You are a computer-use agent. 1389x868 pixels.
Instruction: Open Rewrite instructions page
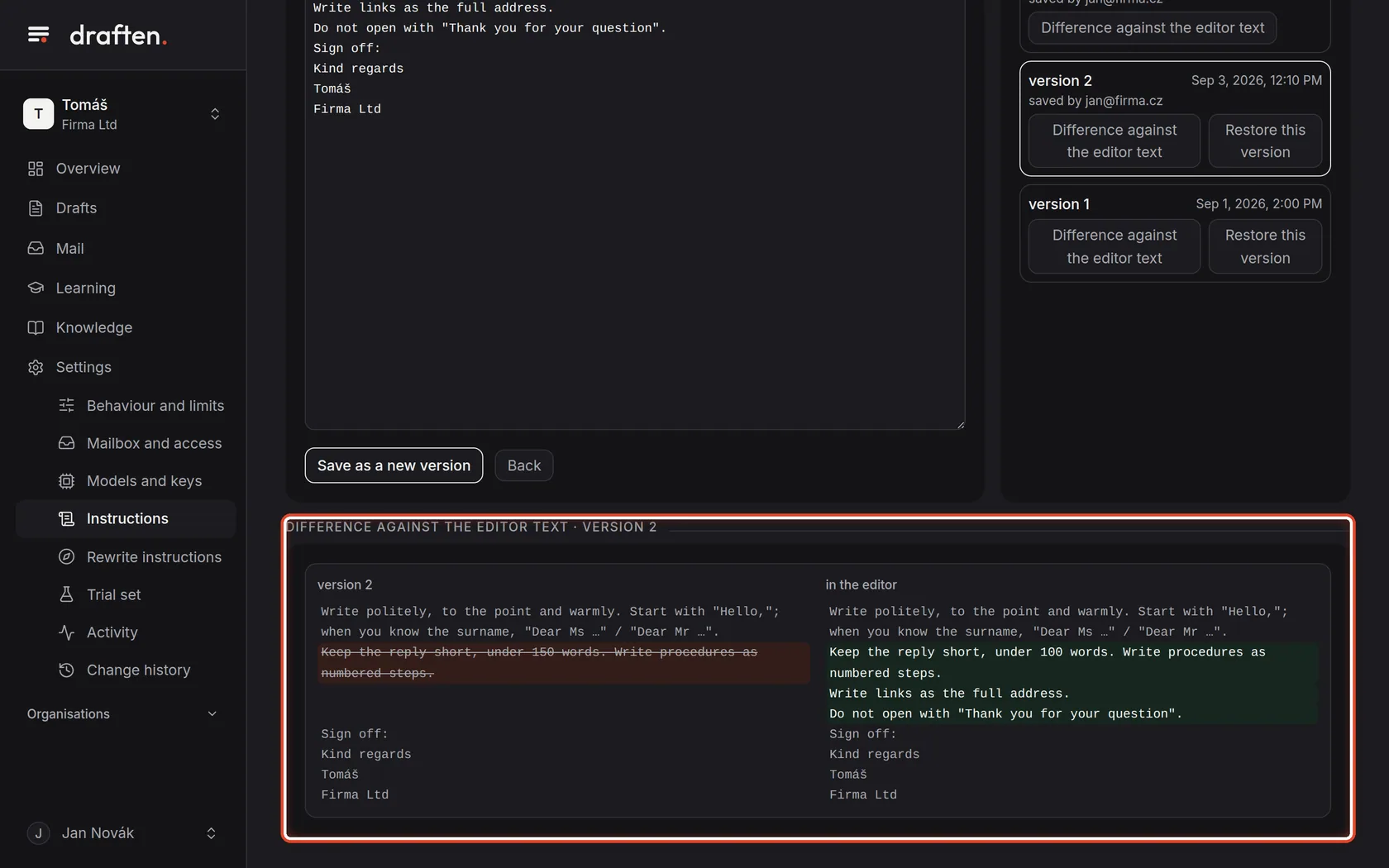(x=126, y=556)
